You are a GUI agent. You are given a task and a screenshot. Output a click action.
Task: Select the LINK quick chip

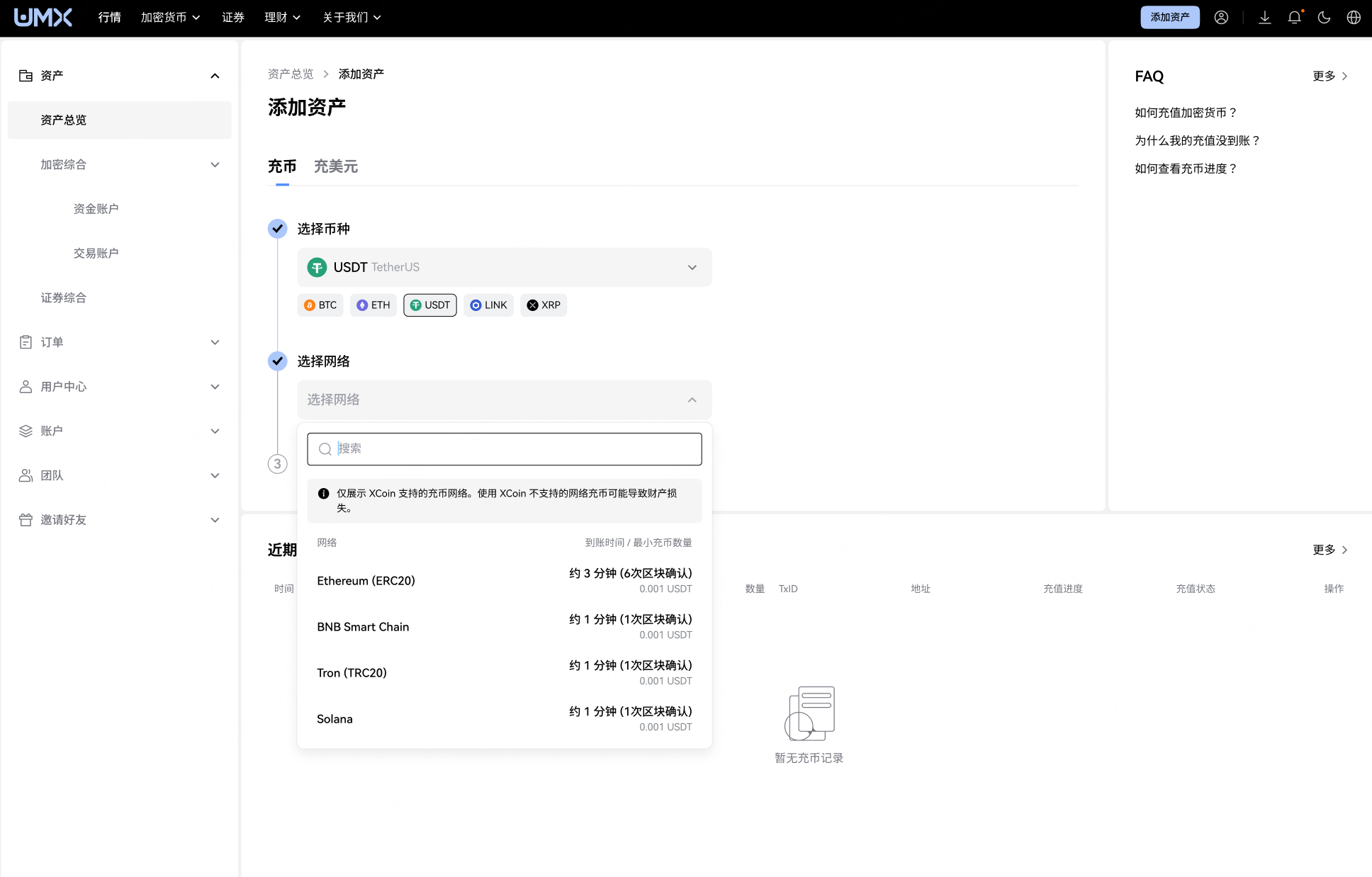[488, 305]
